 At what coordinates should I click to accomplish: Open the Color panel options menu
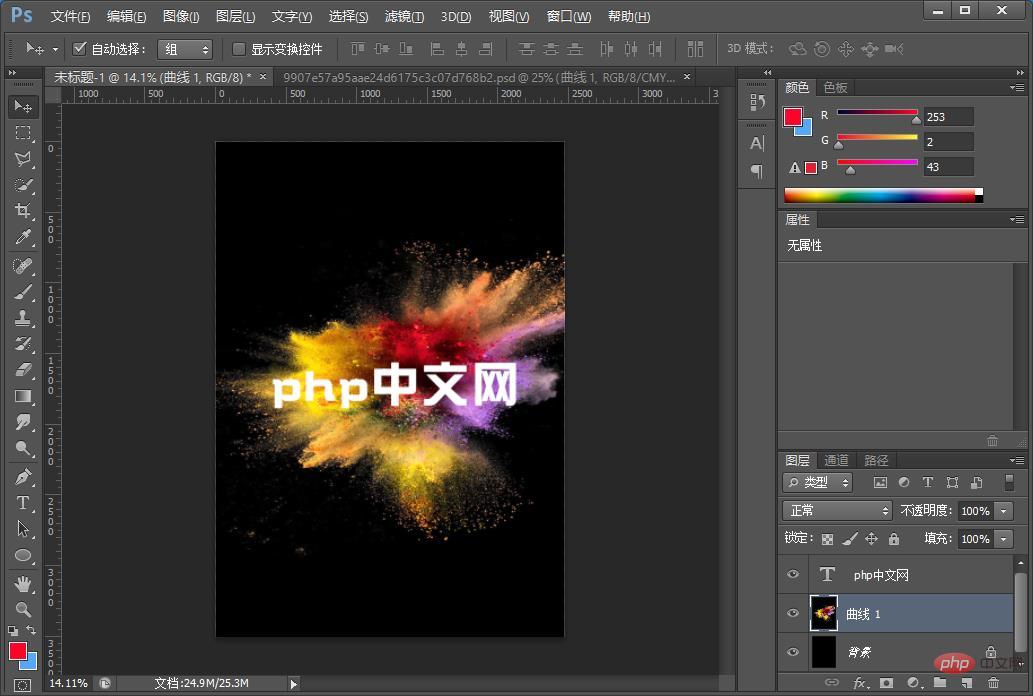click(1017, 87)
